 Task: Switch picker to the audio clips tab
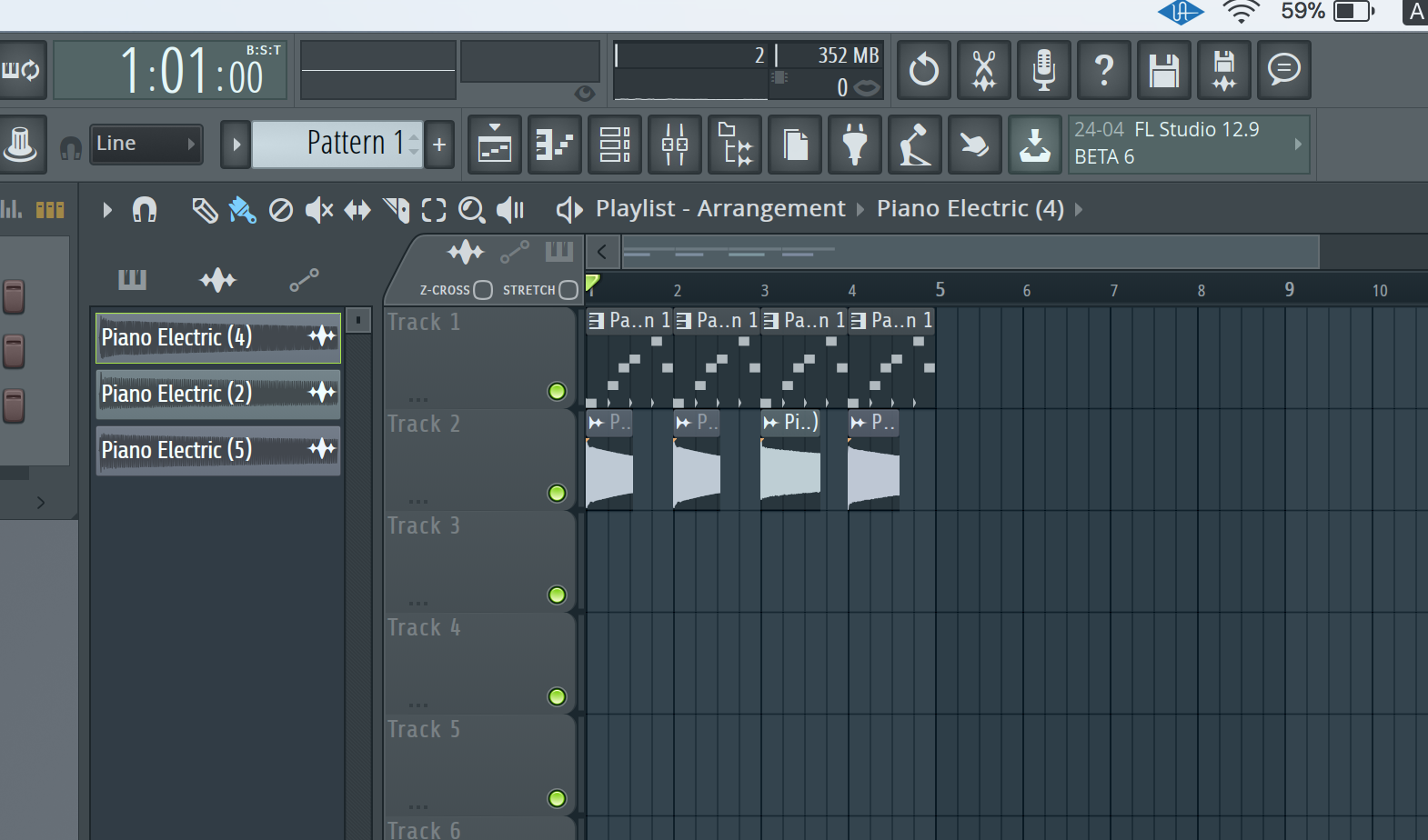click(x=217, y=280)
